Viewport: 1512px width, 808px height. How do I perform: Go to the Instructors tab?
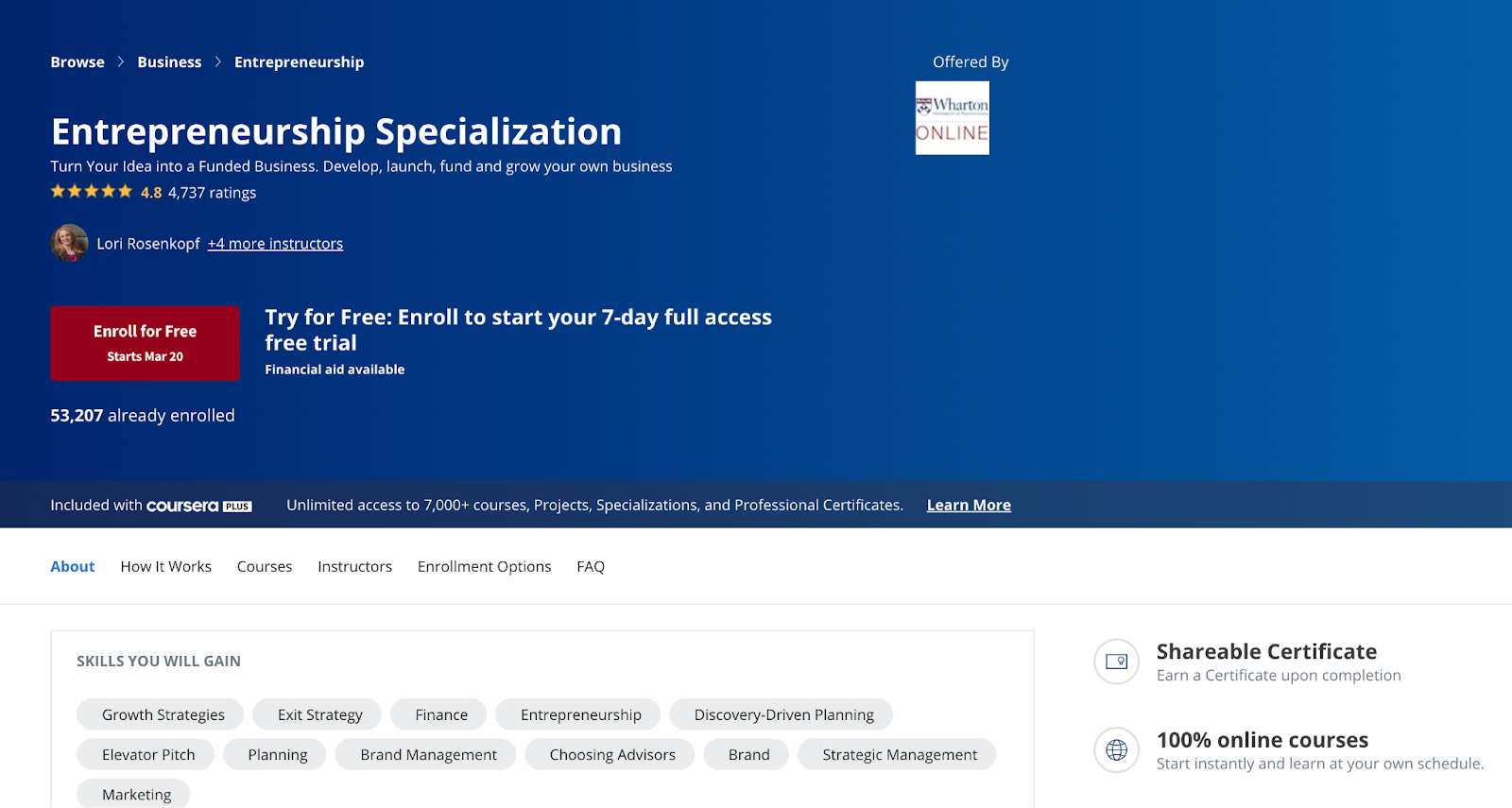point(354,566)
